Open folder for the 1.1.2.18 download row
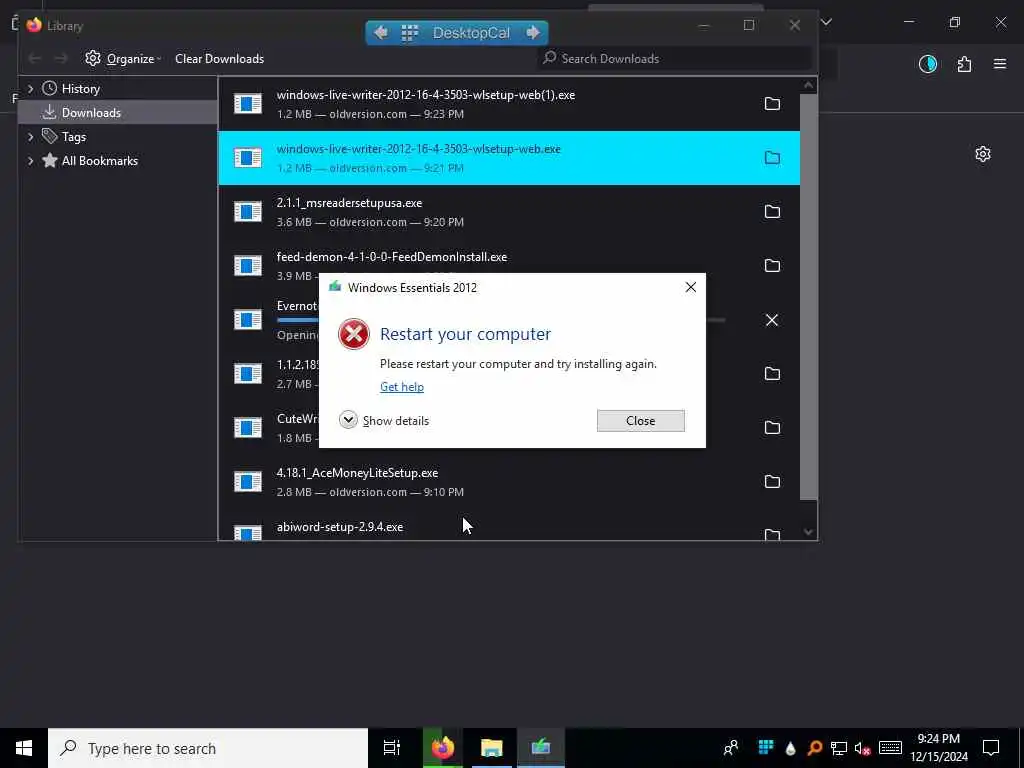 coord(772,374)
